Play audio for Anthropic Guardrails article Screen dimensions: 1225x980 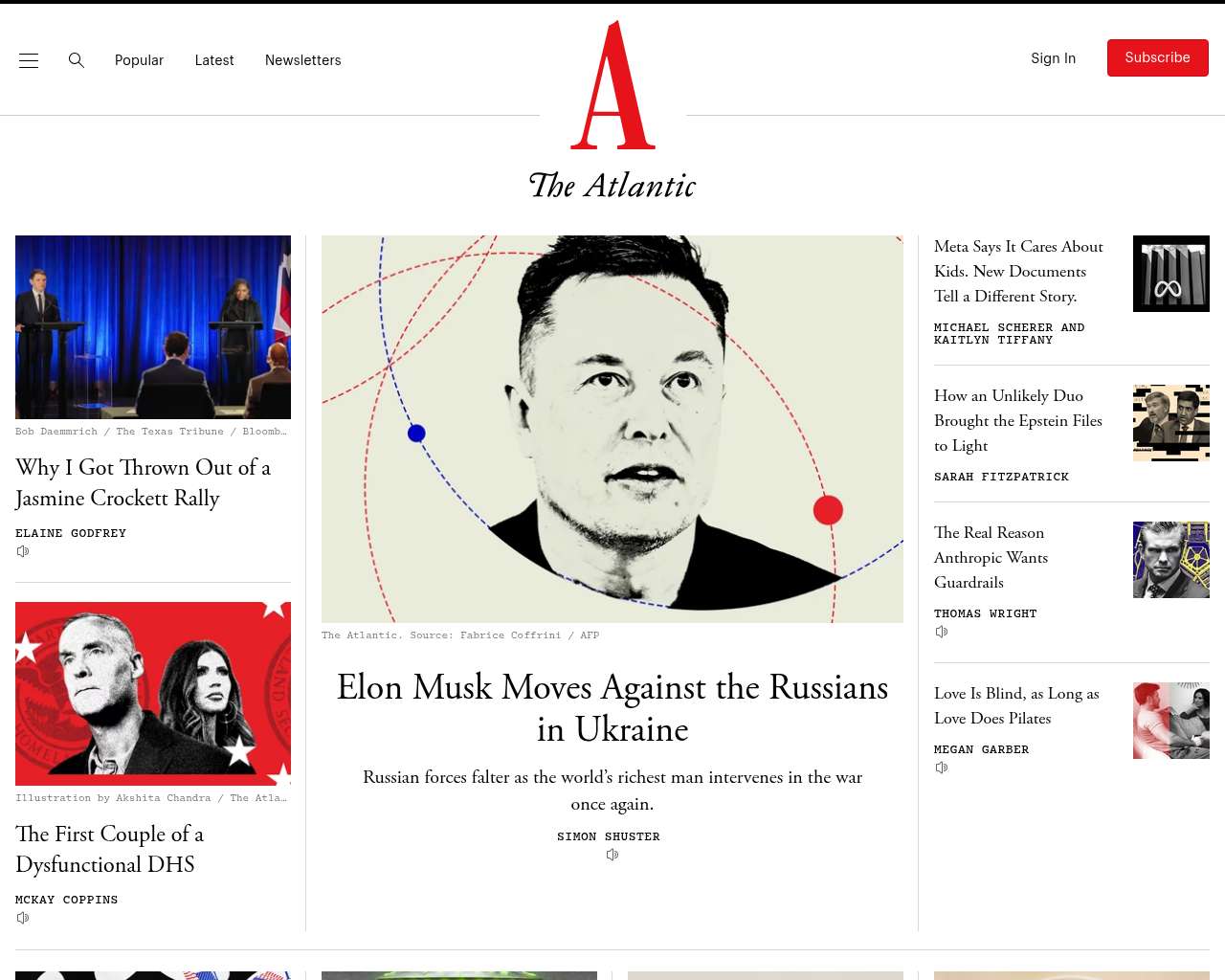pos(942,632)
